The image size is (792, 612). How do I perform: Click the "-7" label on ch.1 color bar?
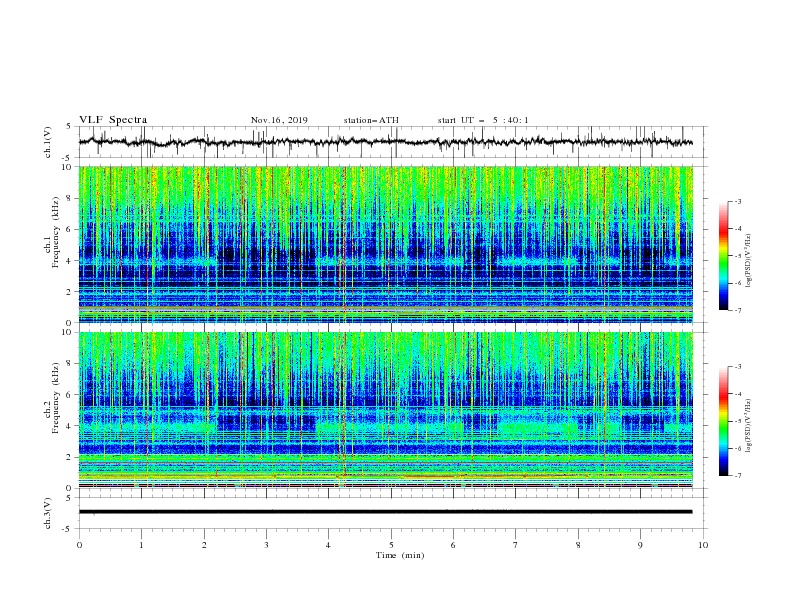pos(738,310)
